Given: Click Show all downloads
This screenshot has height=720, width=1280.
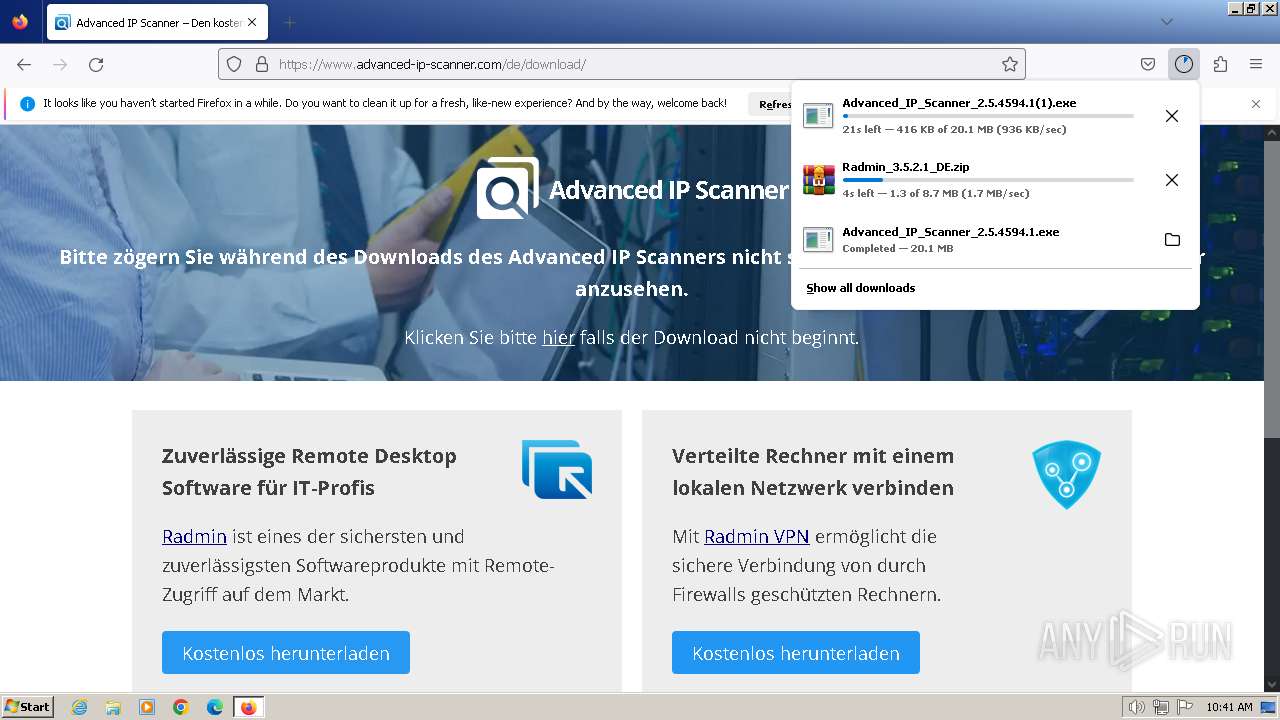Looking at the screenshot, I should click(860, 288).
